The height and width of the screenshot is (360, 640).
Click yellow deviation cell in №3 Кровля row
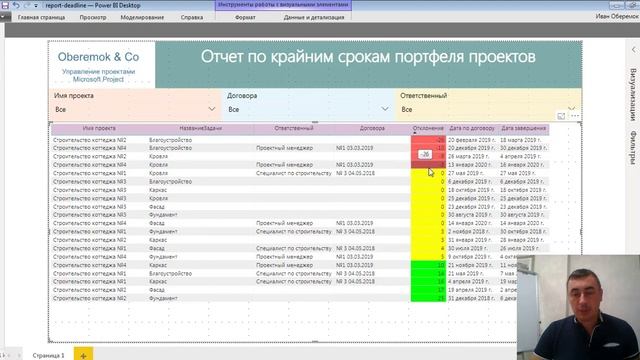428,198
